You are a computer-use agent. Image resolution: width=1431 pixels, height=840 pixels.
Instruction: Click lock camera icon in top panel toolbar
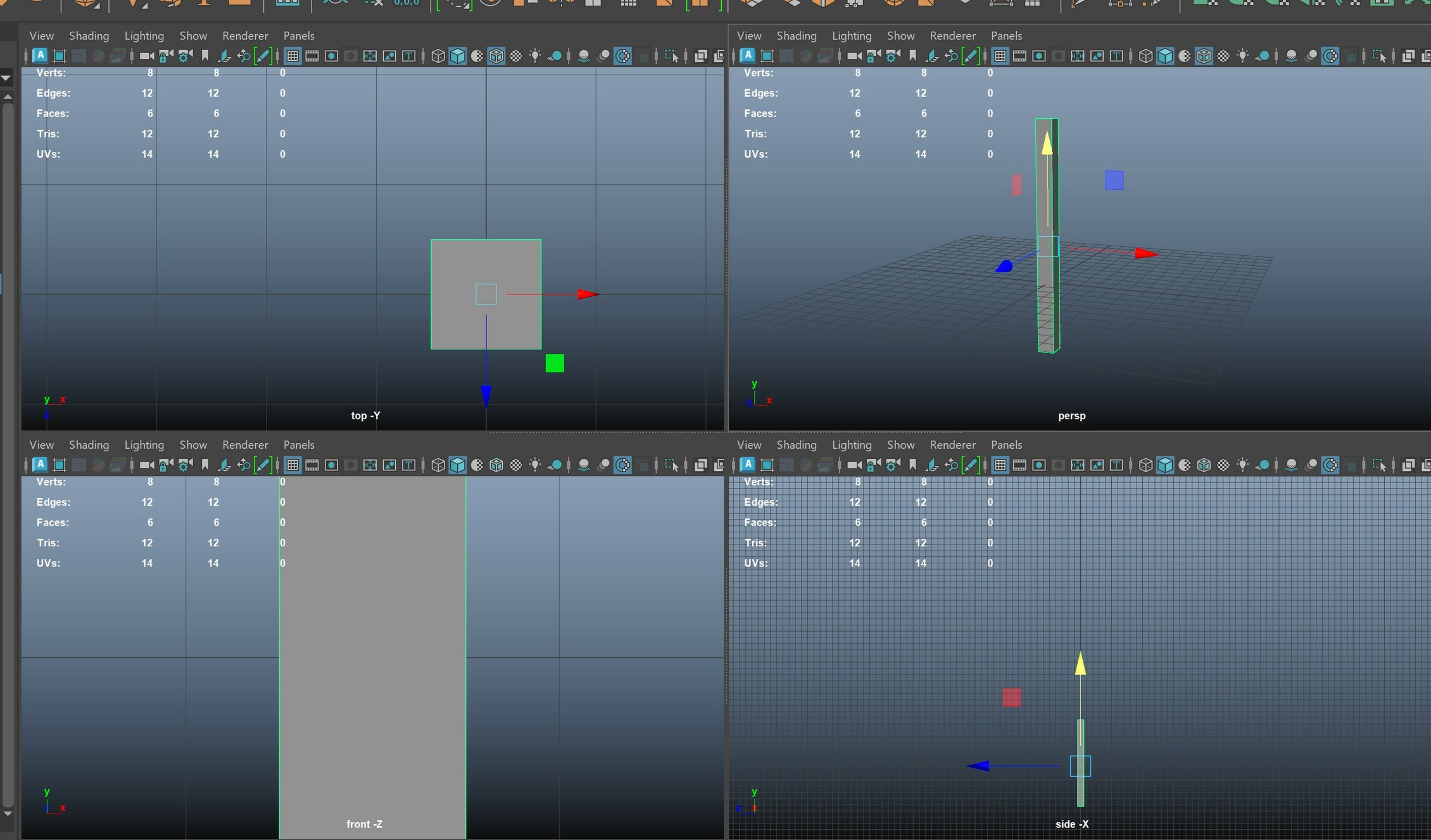tap(166, 56)
